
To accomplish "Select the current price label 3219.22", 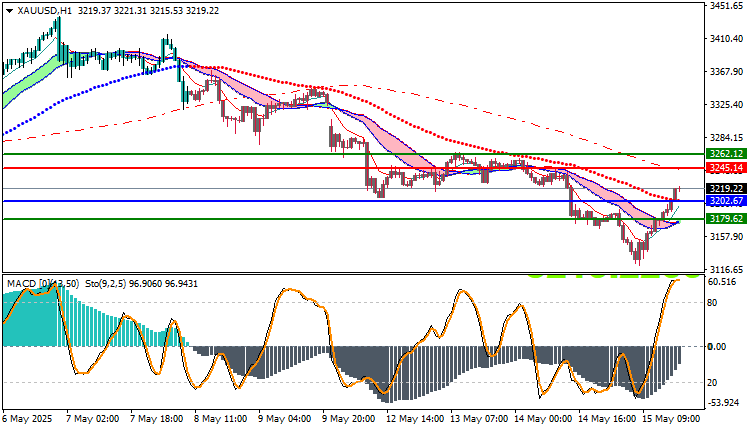I will coord(726,188).
